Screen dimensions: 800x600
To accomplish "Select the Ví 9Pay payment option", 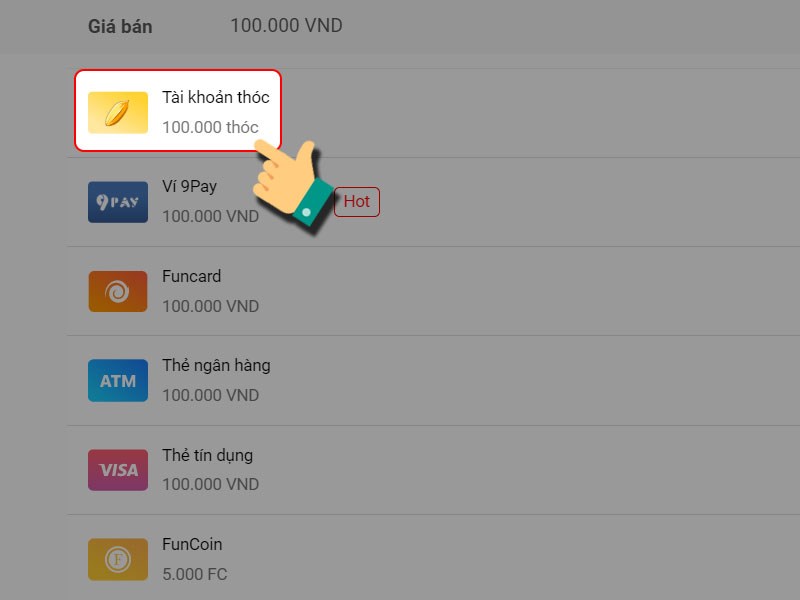I will pos(433,202).
